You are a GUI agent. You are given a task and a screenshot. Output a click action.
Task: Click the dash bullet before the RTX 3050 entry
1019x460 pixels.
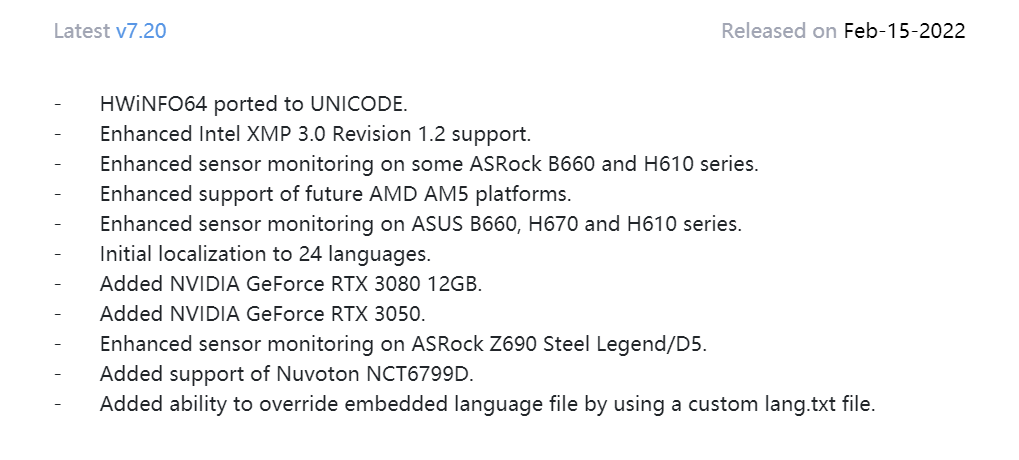tap(59, 314)
